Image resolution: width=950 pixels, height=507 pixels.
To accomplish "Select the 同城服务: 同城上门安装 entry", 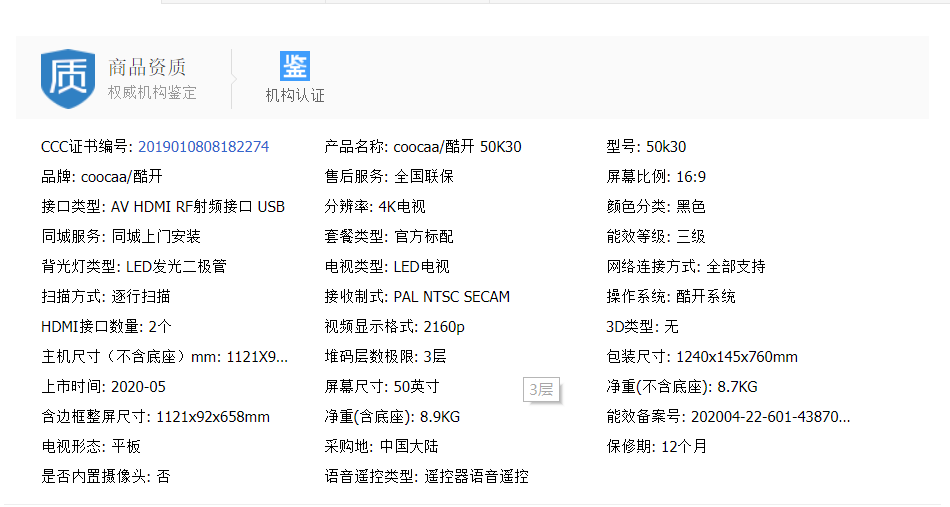I will point(121,237).
